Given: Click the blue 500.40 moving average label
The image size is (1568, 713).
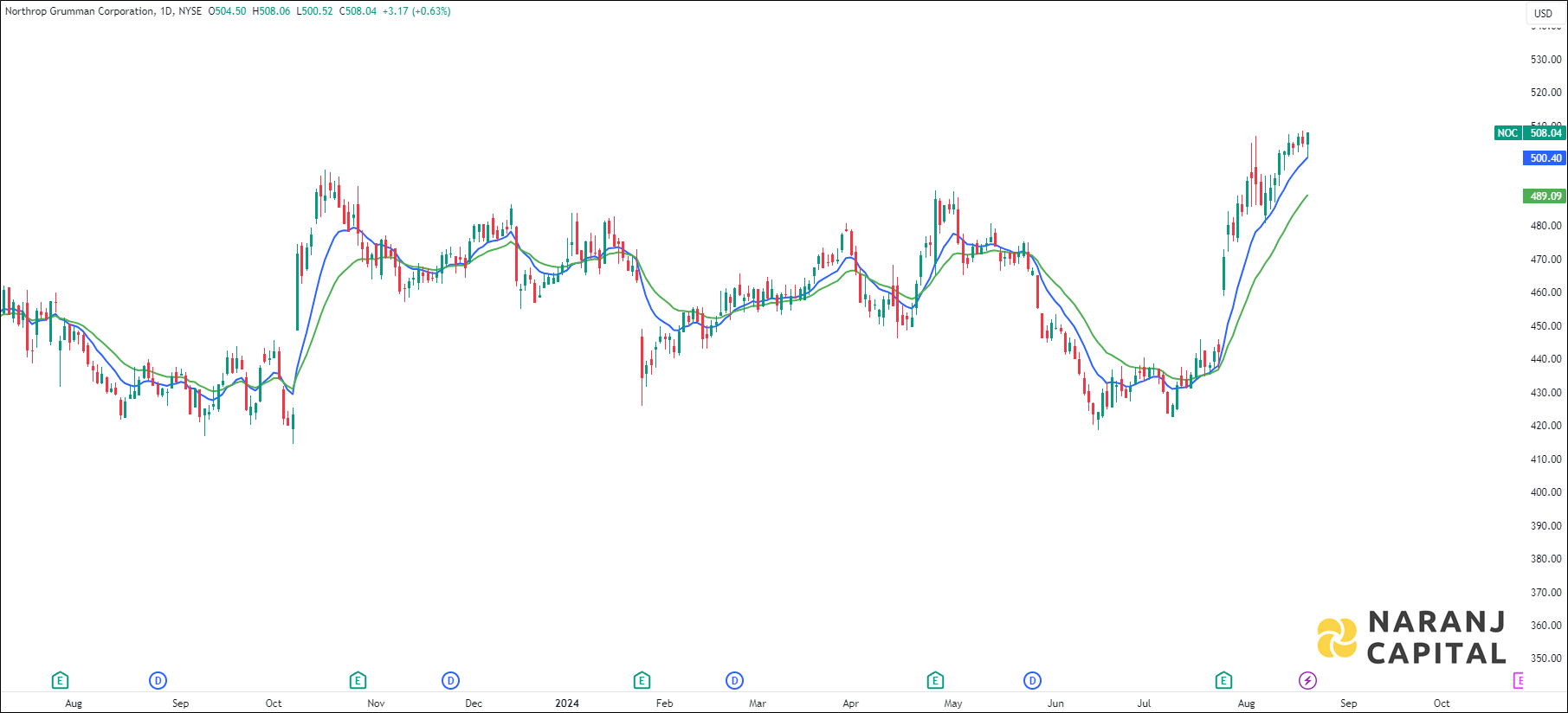Looking at the screenshot, I should tap(1545, 158).
